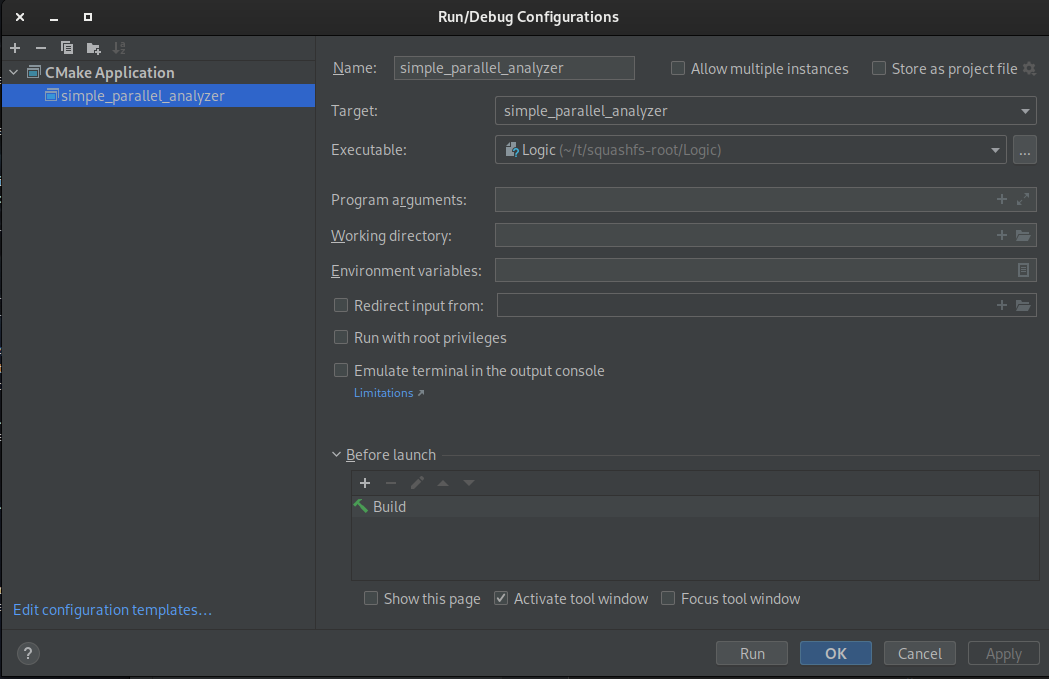Confirm with the OK button

[836, 654]
